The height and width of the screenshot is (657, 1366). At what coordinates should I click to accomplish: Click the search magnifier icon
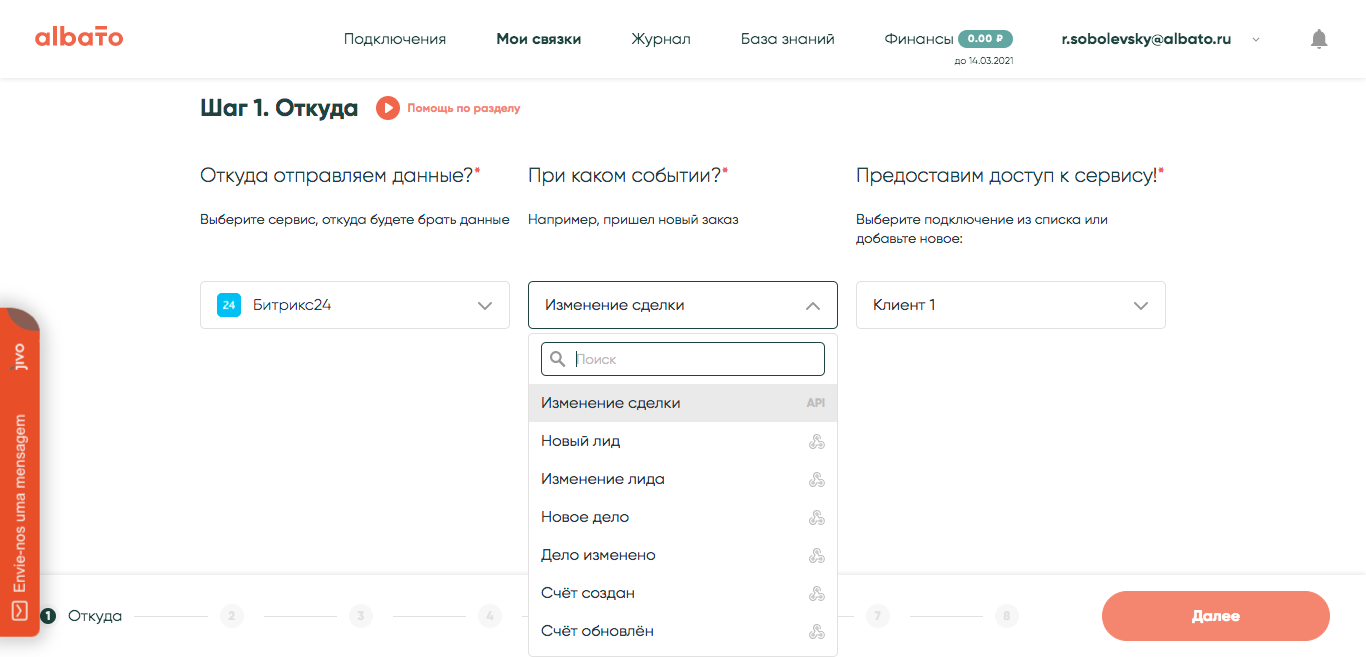click(558, 359)
